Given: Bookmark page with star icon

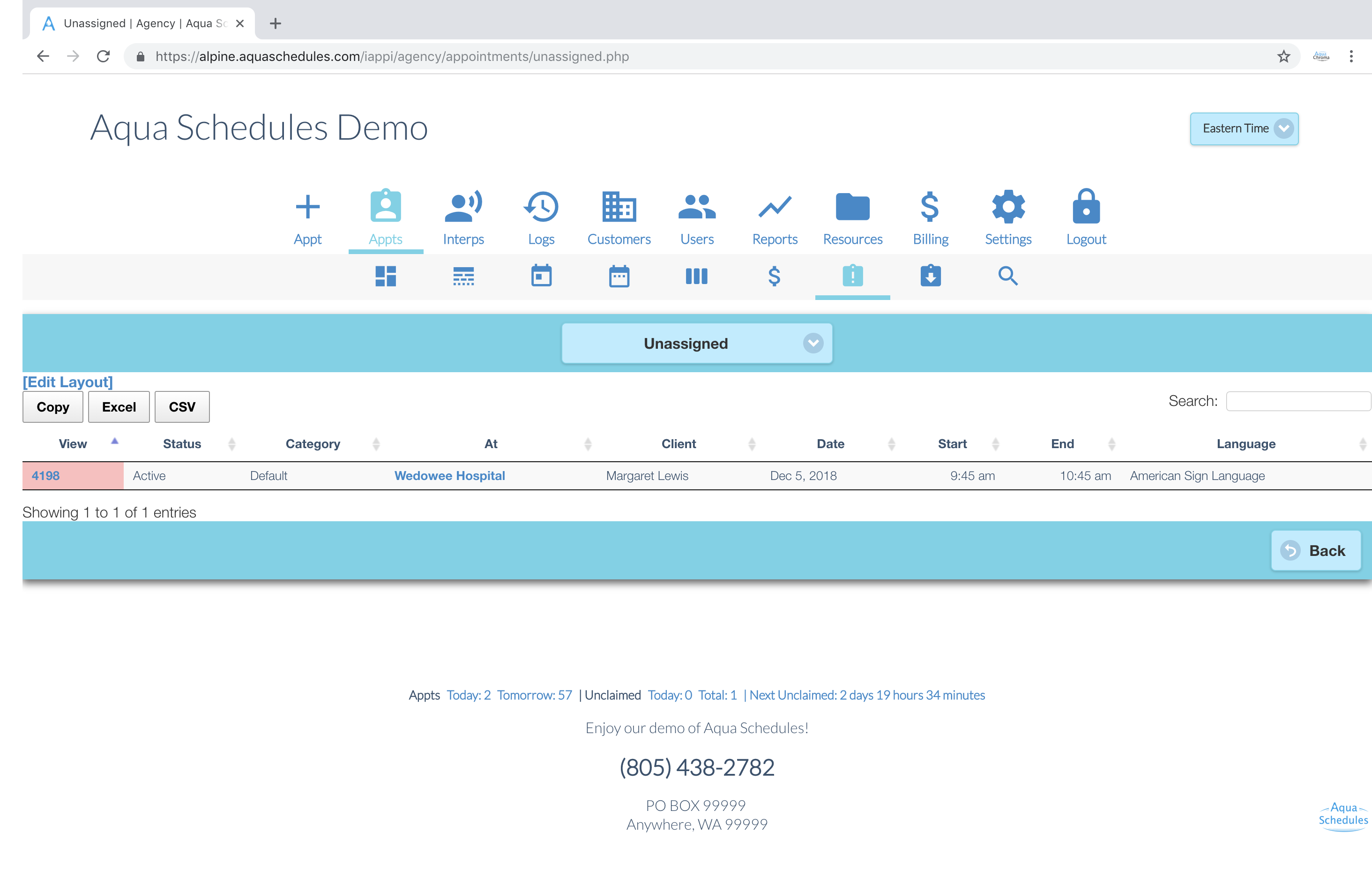Looking at the screenshot, I should (x=1283, y=56).
